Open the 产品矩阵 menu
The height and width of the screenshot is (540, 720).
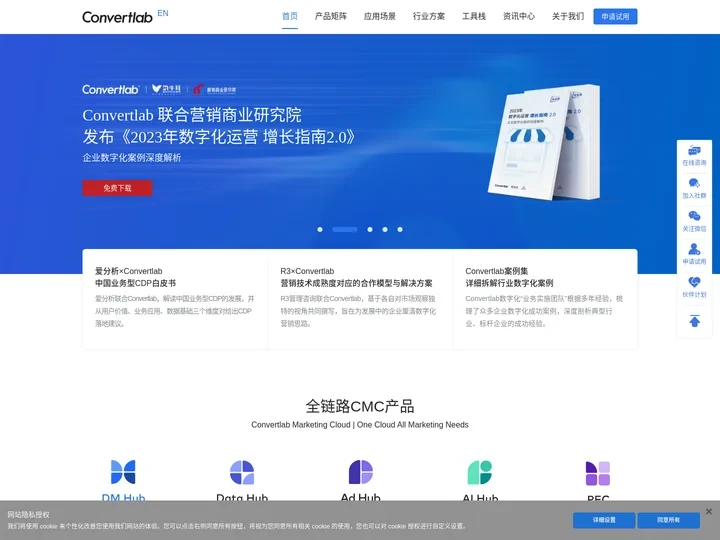coord(331,17)
